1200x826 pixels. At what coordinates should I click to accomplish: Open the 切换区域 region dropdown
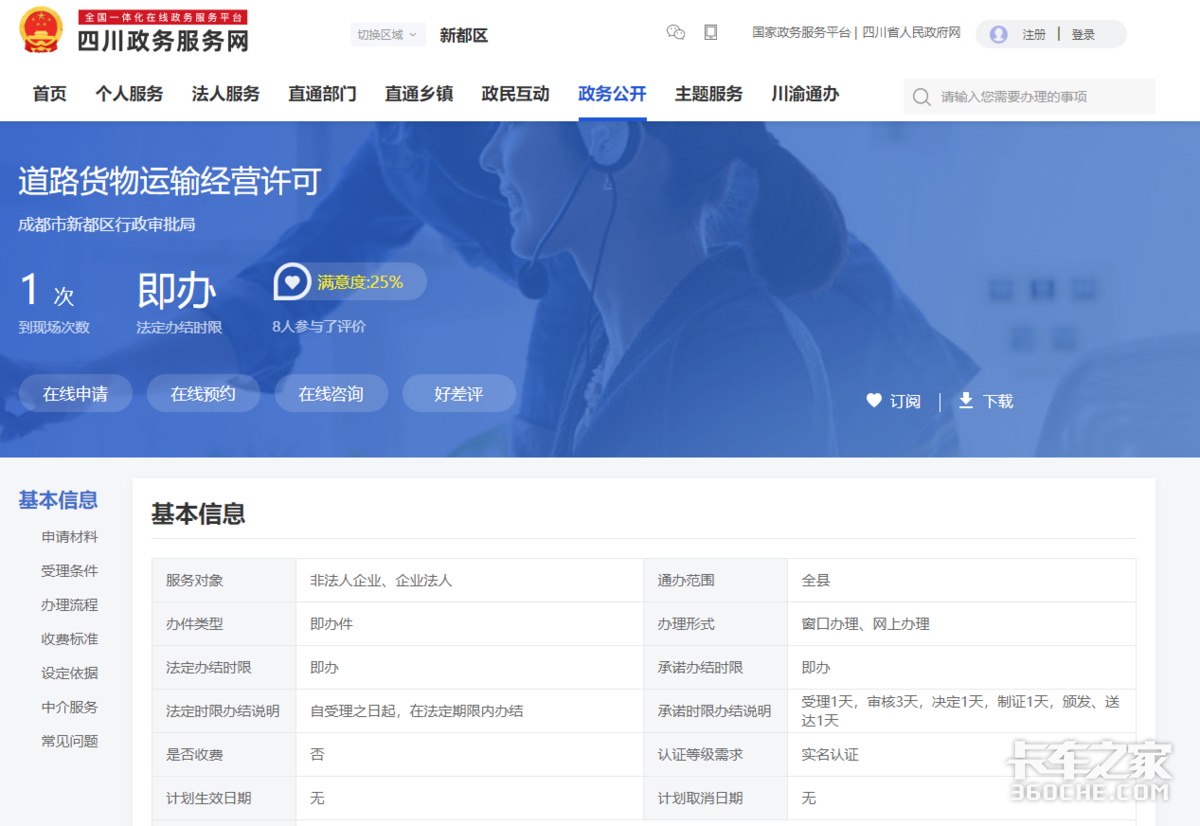coord(388,34)
